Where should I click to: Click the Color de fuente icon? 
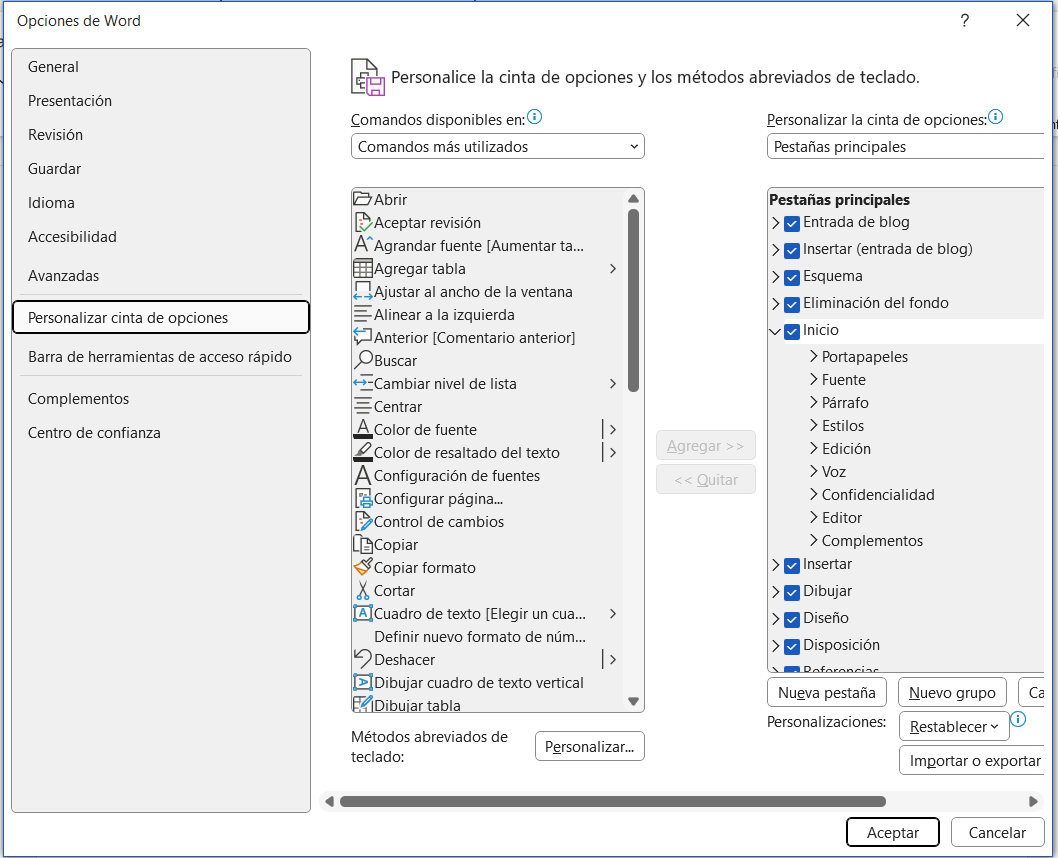tap(363, 429)
